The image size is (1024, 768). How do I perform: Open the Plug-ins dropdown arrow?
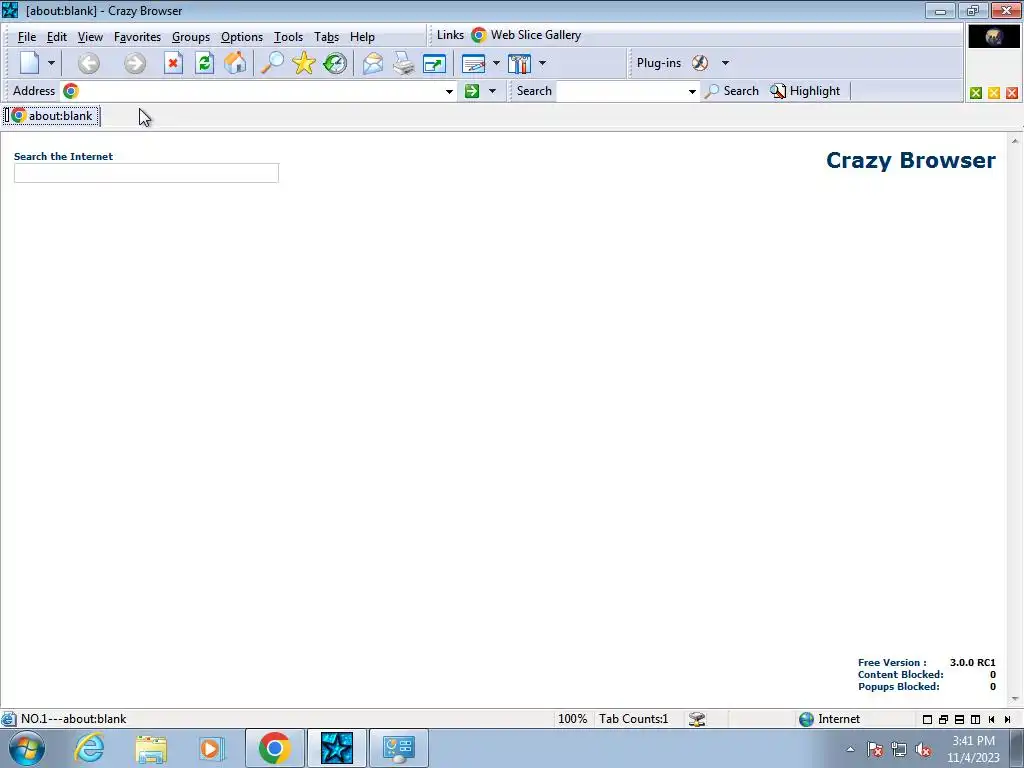(725, 63)
